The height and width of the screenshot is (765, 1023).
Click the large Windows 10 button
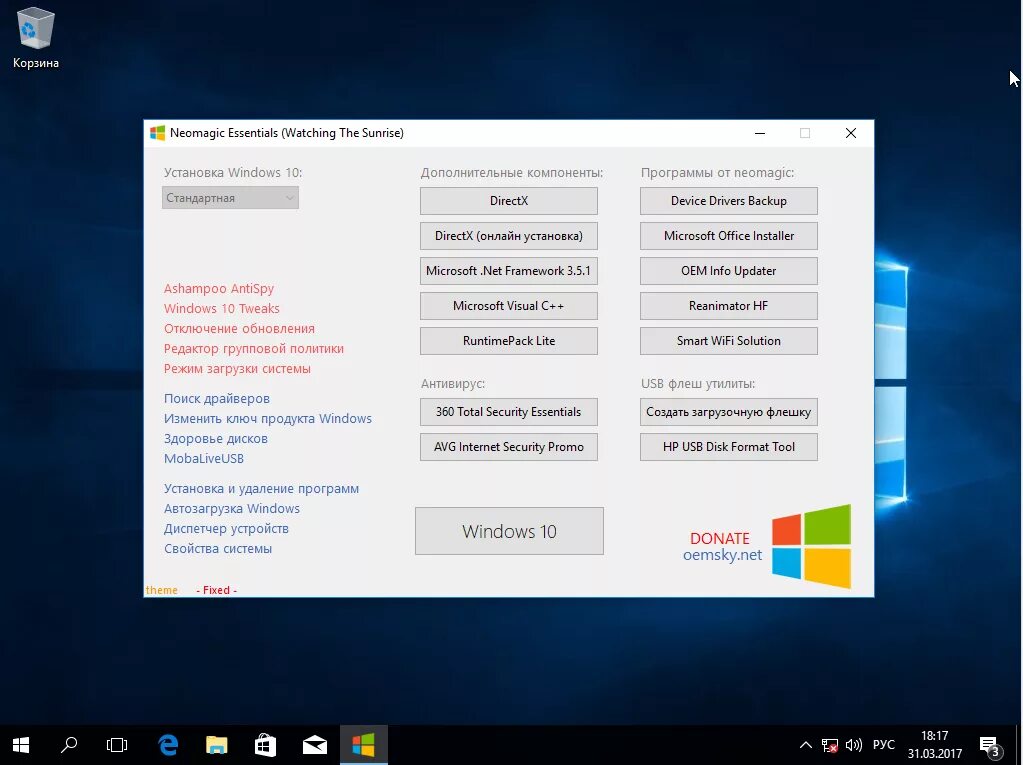509,532
